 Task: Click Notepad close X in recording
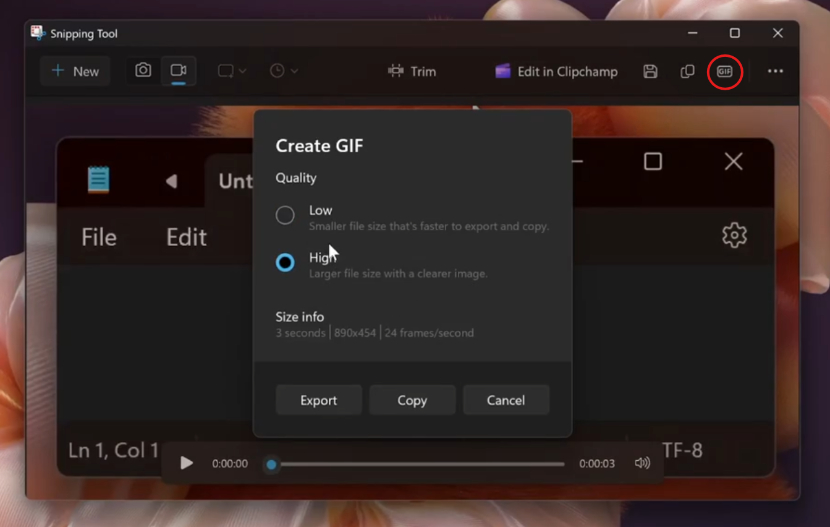click(x=734, y=161)
